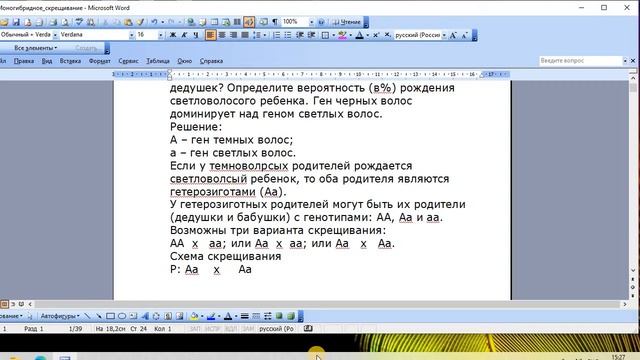Image resolution: width=640 pixels, height=360 pixels.
Task: Expand the style dropdown Обычный + Verda
Action: [55, 35]
